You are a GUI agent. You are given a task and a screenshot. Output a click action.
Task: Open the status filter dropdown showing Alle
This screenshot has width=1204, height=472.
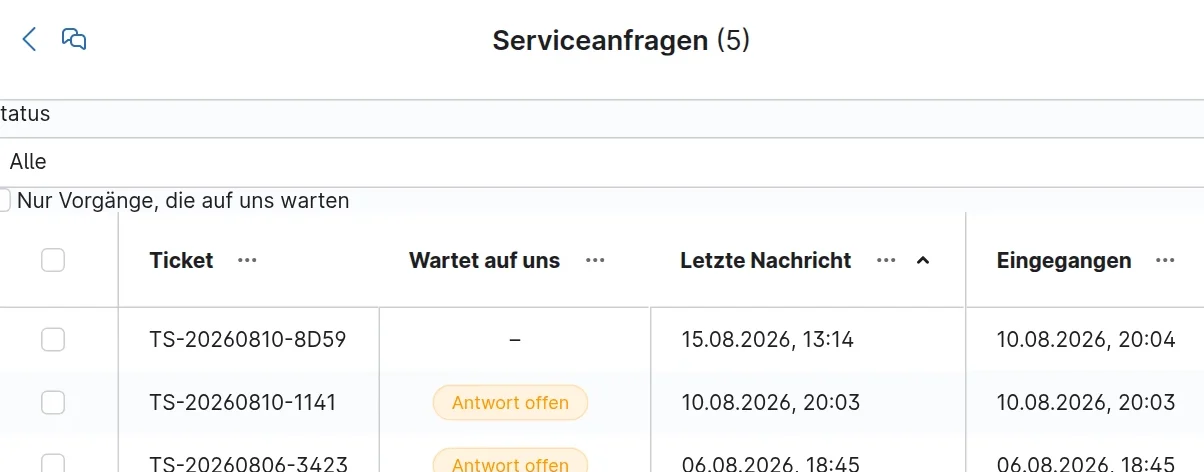point(602,162)
